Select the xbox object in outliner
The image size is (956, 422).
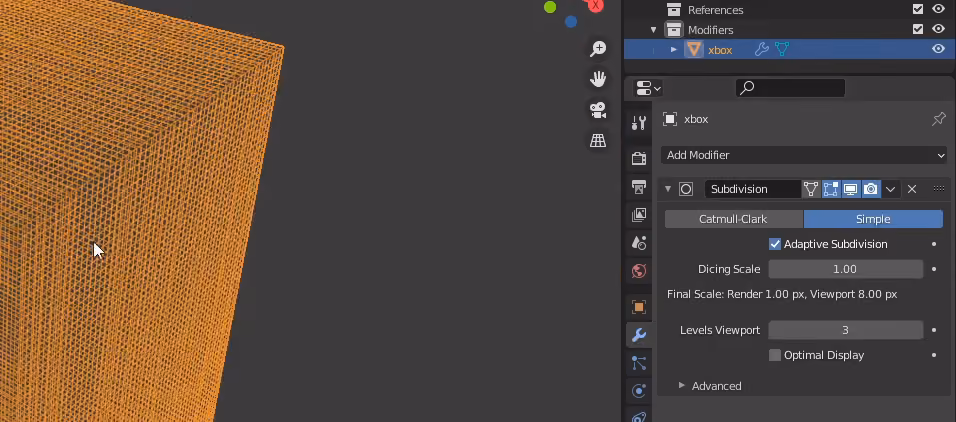(720, 50)
